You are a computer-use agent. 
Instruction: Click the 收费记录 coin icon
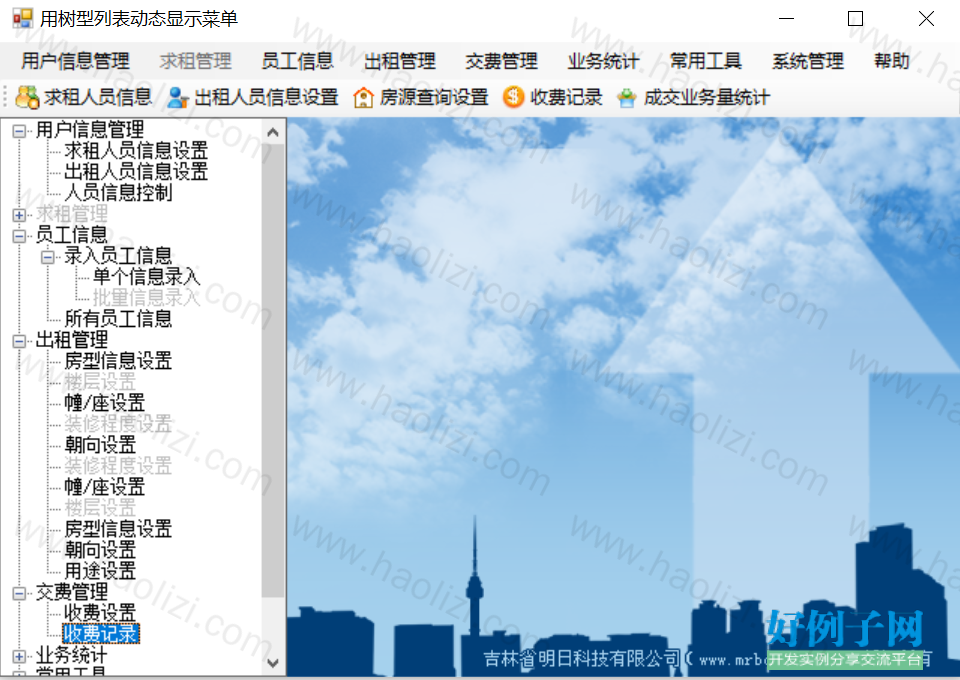(514, 97)
